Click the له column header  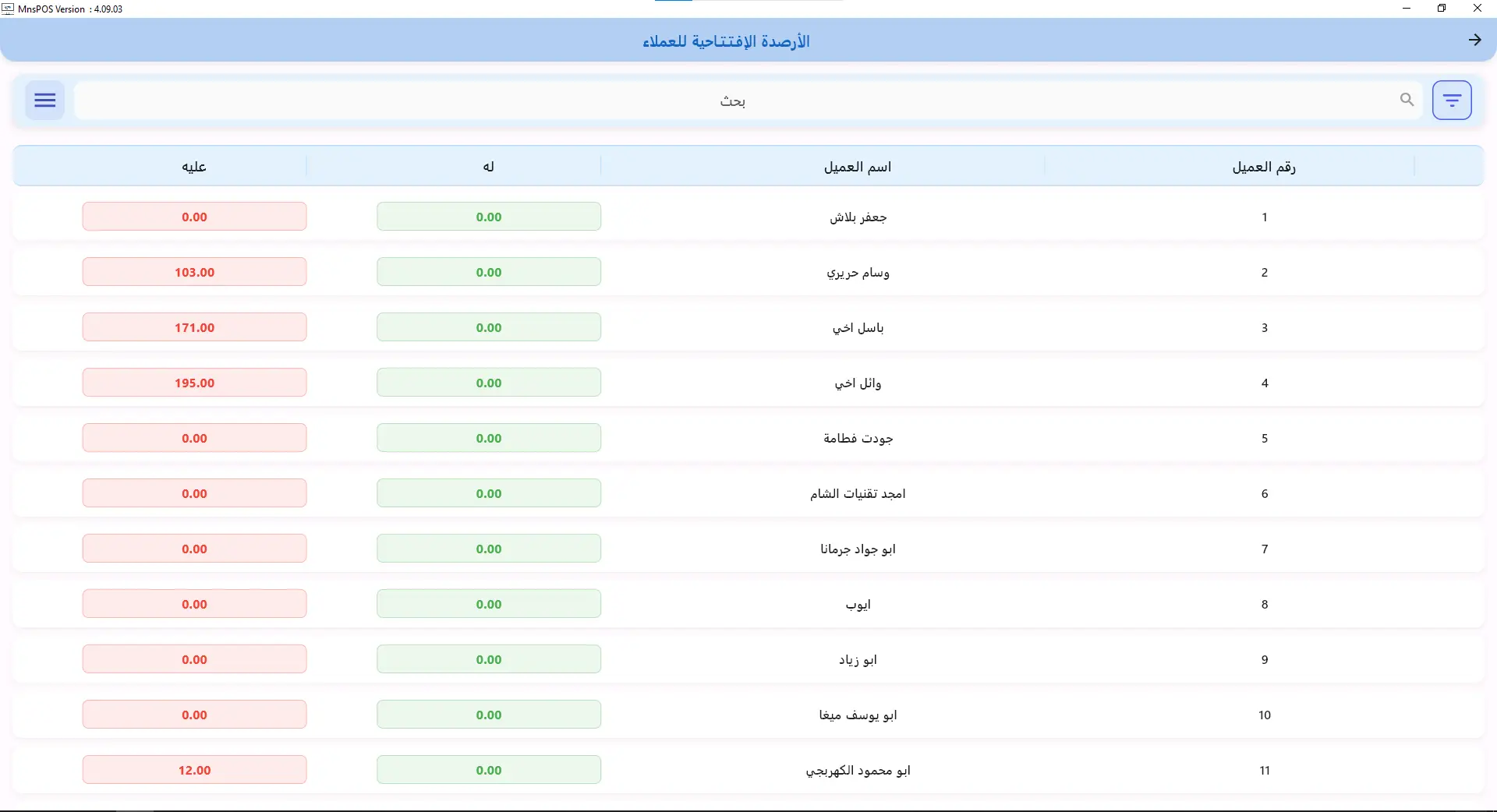(x=489, y=166)
